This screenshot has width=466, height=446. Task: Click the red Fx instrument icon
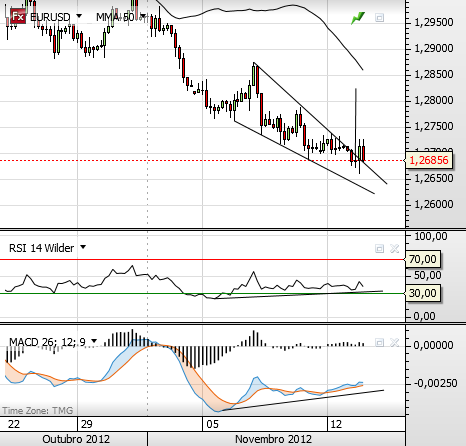[x=18, y=16]
